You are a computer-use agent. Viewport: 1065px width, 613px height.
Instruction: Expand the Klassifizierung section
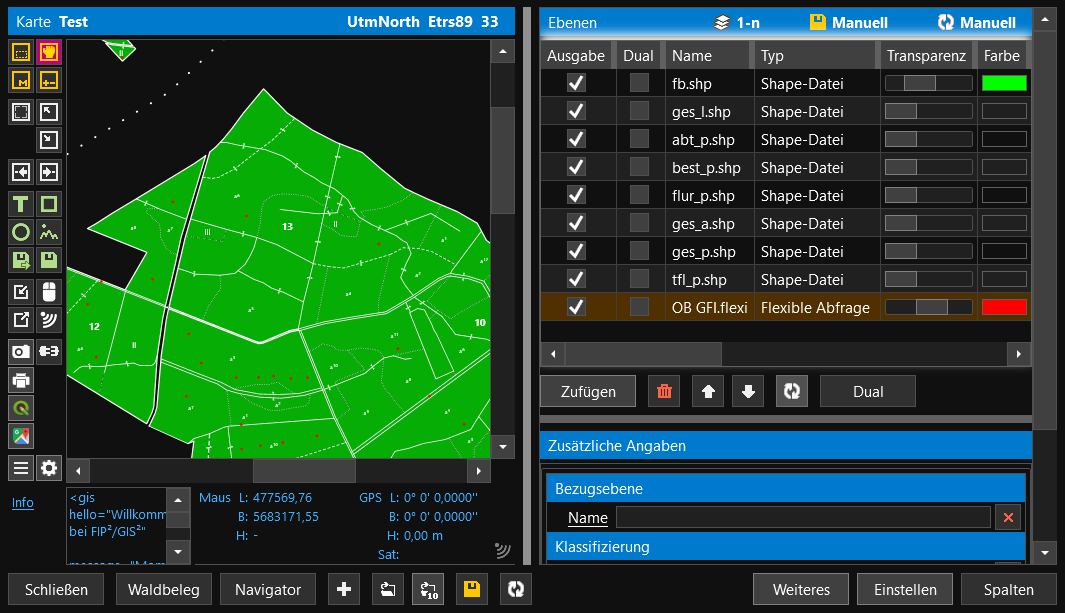[785, 547]
